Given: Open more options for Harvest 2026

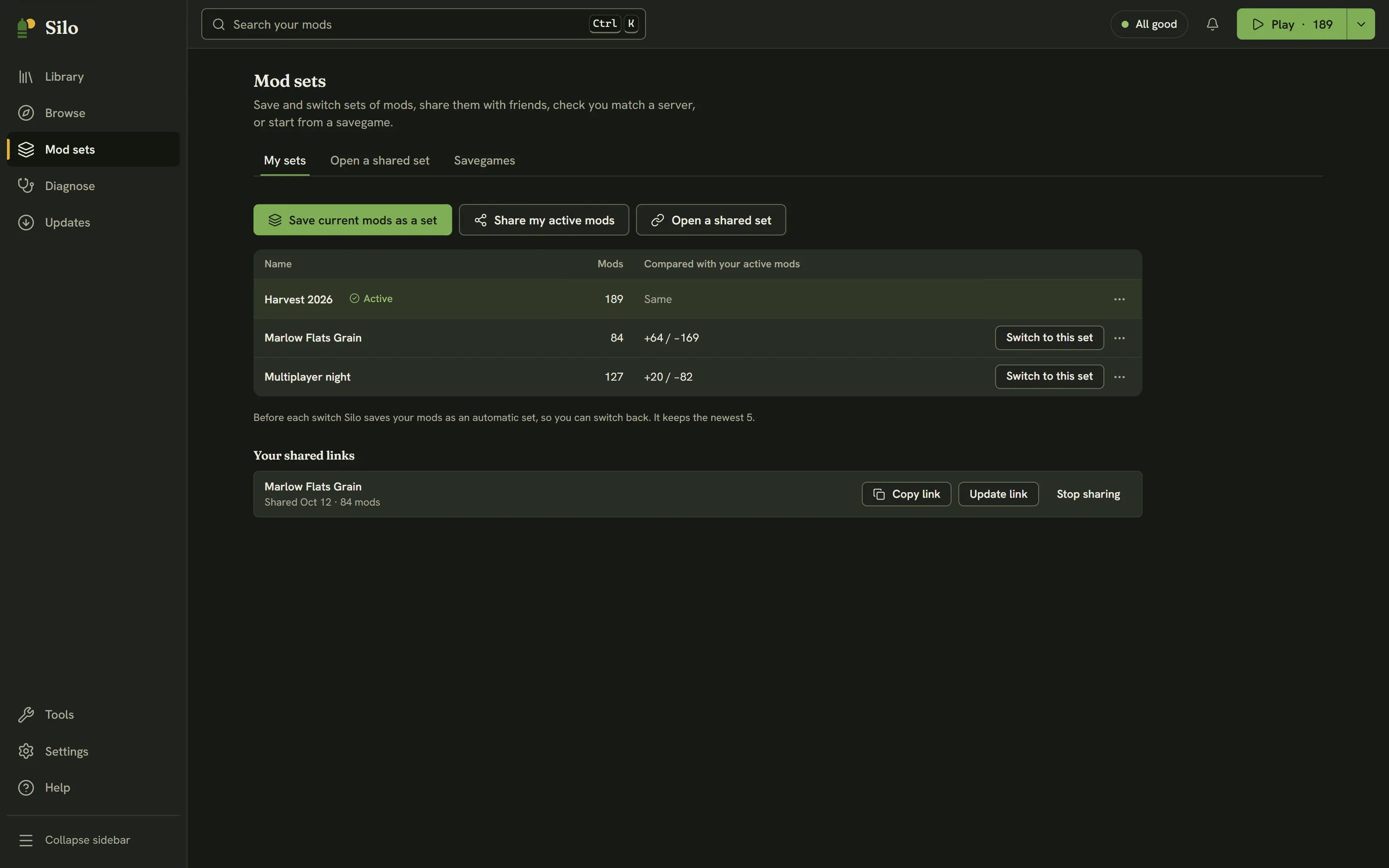Looking at the screenshot, I should (1119, 299).
